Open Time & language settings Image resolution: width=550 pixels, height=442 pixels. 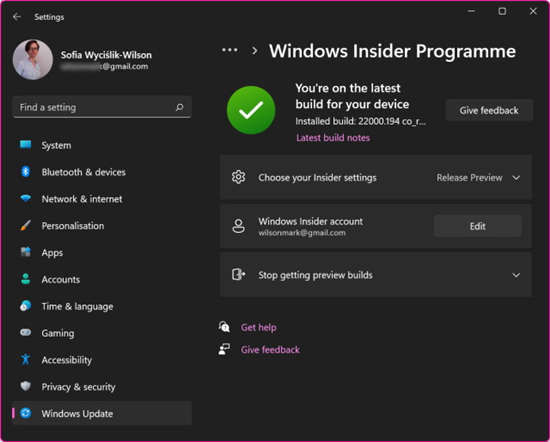[102, 306]
